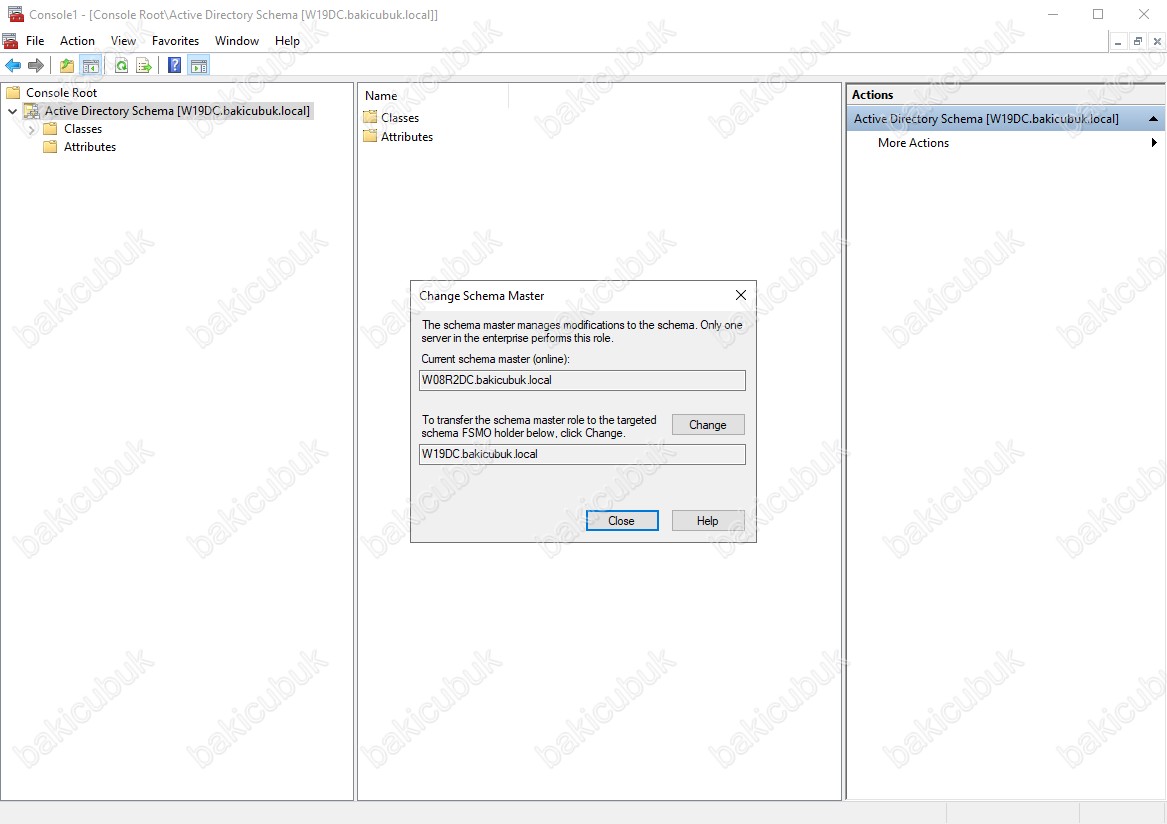Select Attributes label in the tree
The image size is (1167, 824).
(90, 147)
